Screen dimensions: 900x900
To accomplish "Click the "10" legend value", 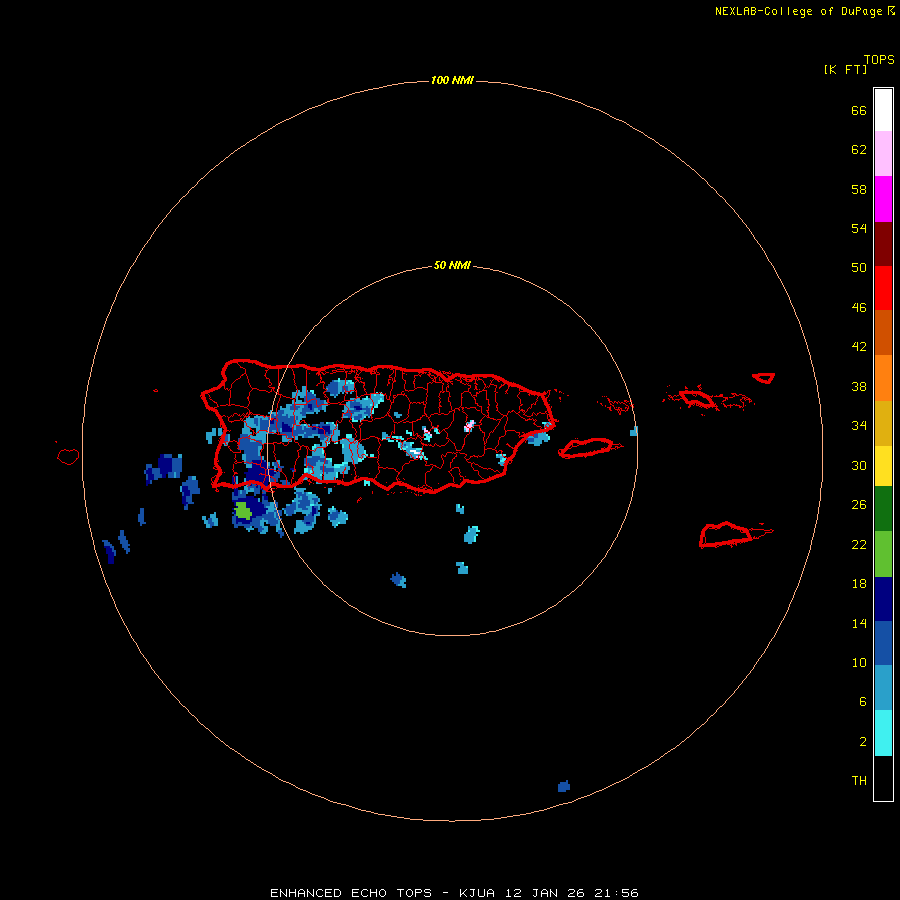I will (x=859, y=662).
